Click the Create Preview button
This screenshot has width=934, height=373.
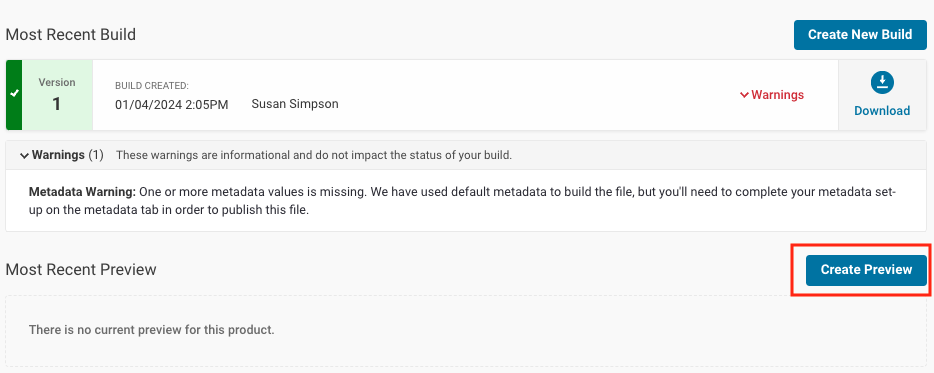866,270
